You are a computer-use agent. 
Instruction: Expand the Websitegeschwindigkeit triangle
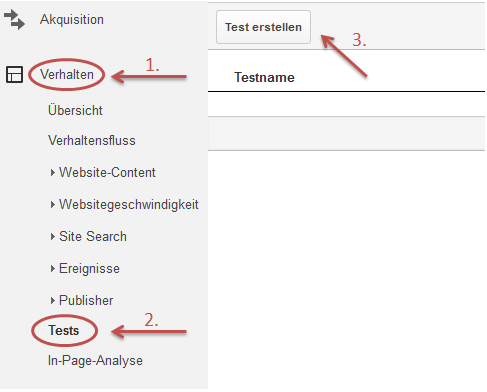click(53, 205)
